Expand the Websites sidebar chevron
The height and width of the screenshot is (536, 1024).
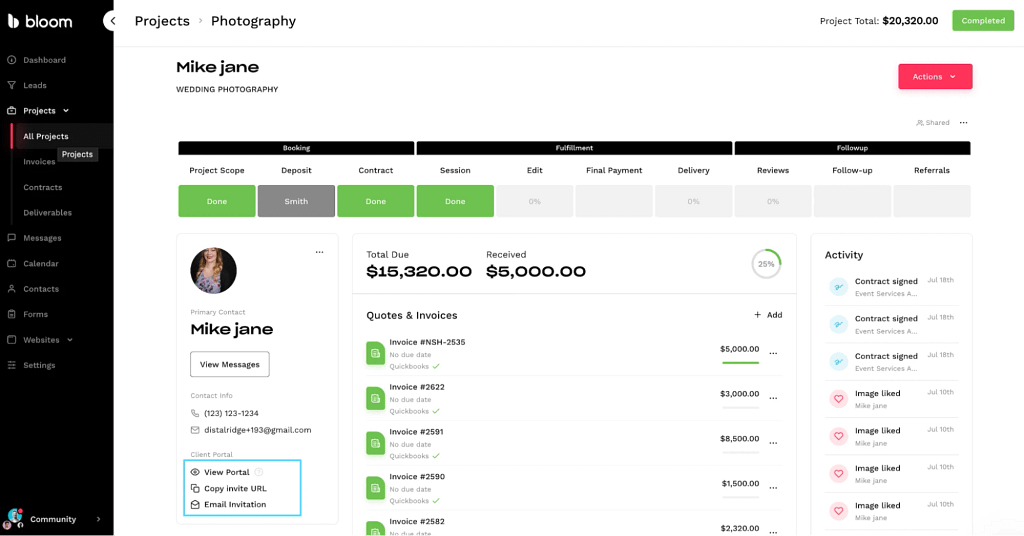[70, 340]
